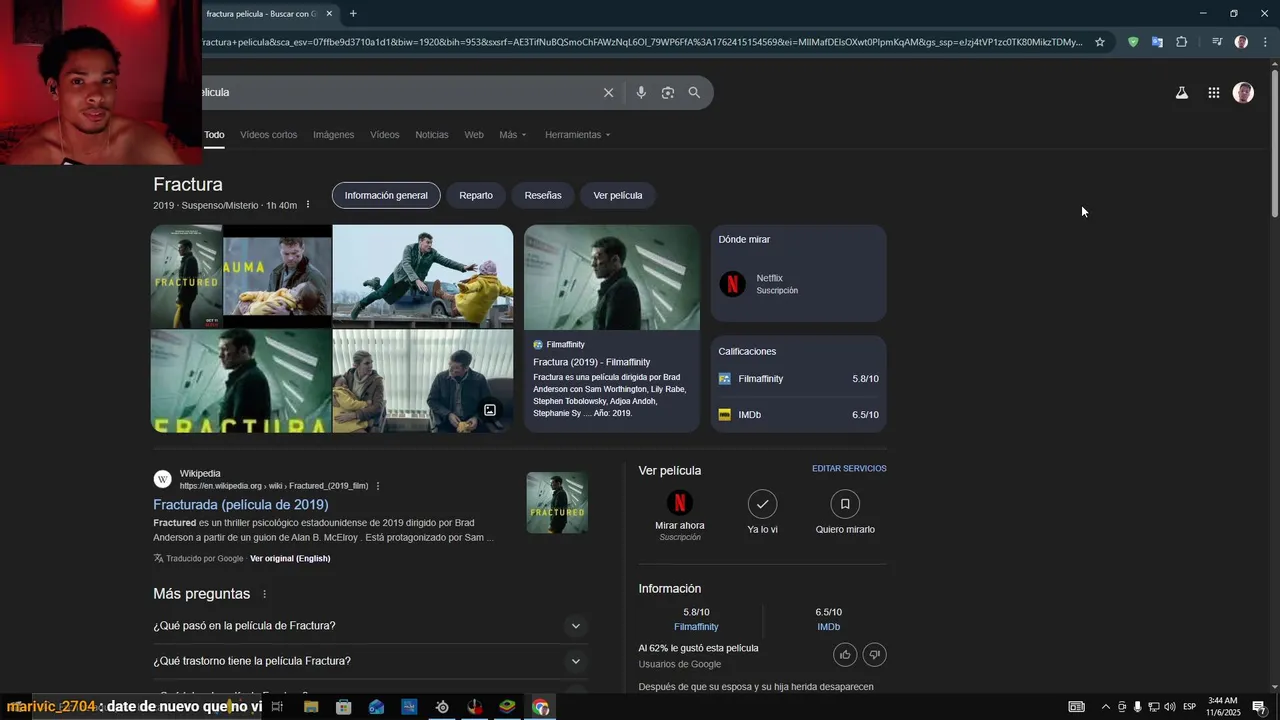Screen dimensions: 1280x720
Task: Start voice search with the microphone icon
Action: click(x=641, y=93)
